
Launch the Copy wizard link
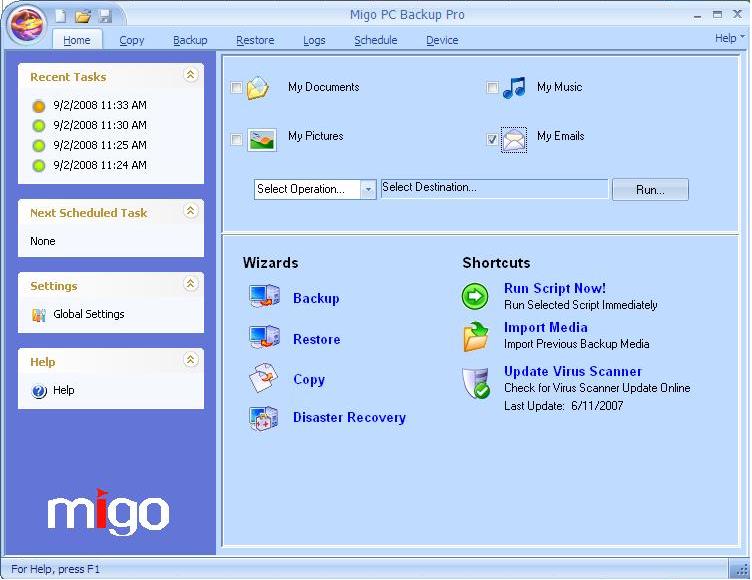(309, 379)
